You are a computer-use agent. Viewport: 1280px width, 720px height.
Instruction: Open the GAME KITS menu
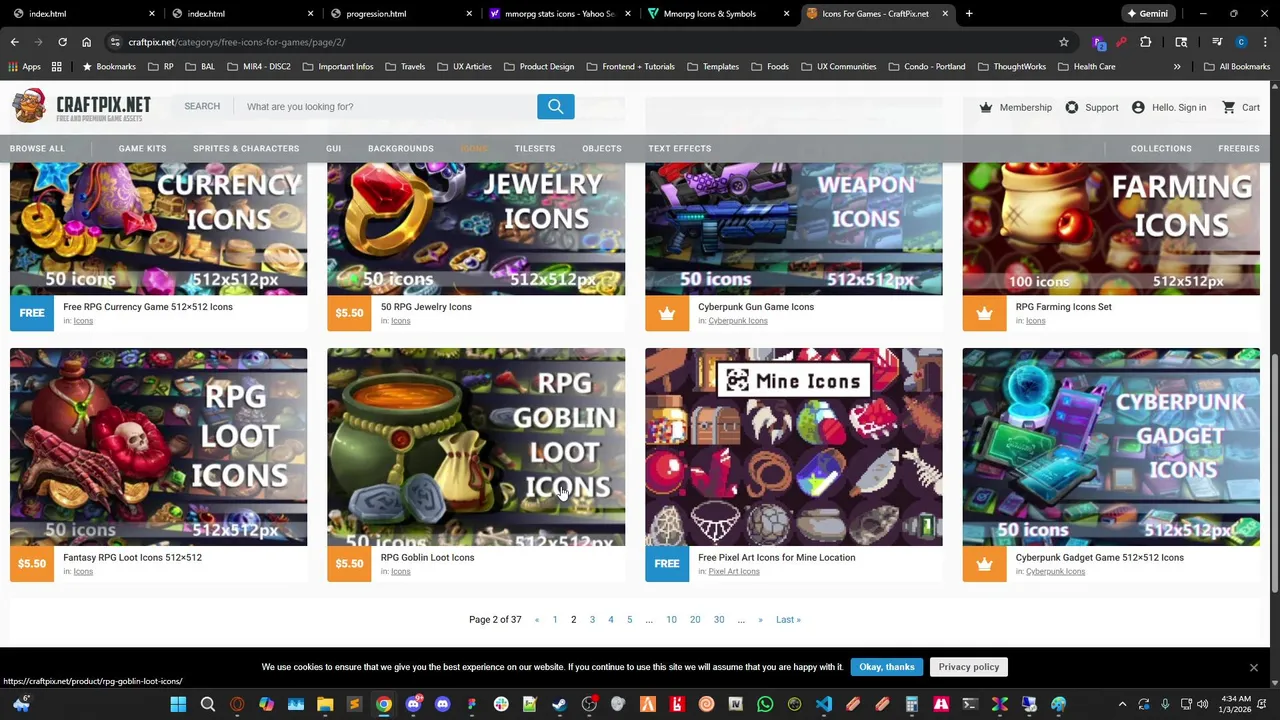[x=143, y=148]
